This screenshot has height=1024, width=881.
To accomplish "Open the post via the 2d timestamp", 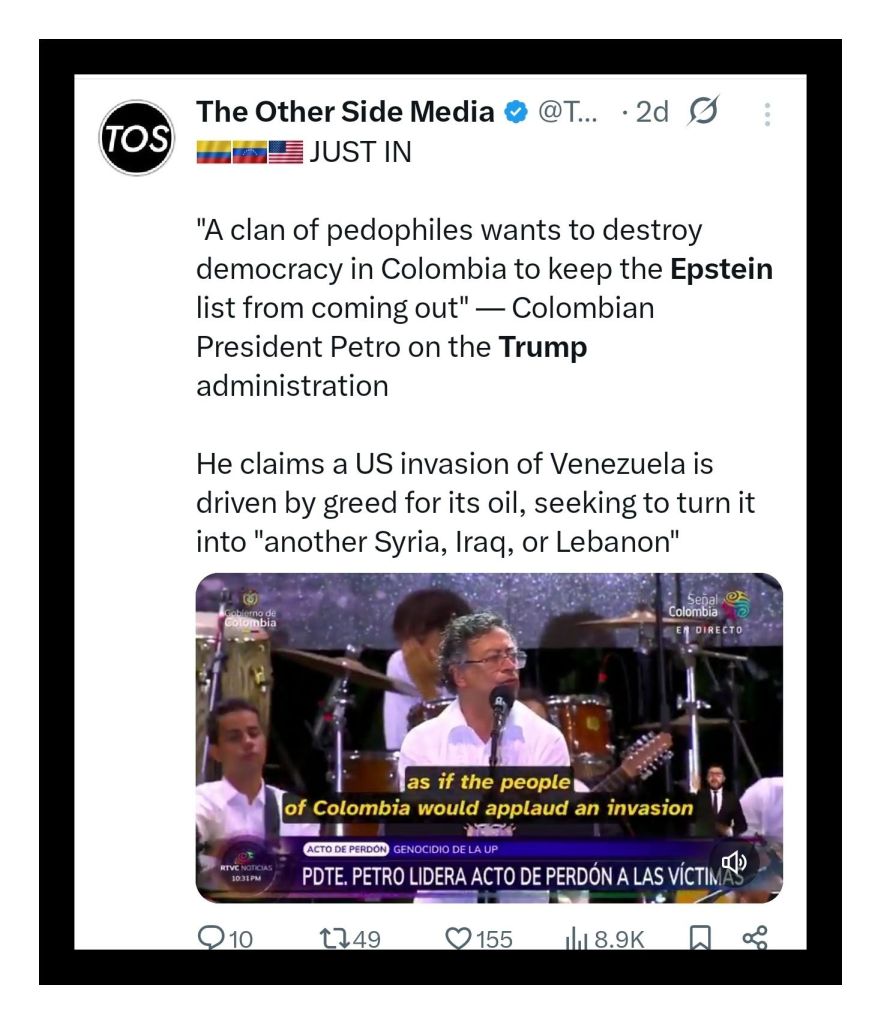I will pos(650,112).
